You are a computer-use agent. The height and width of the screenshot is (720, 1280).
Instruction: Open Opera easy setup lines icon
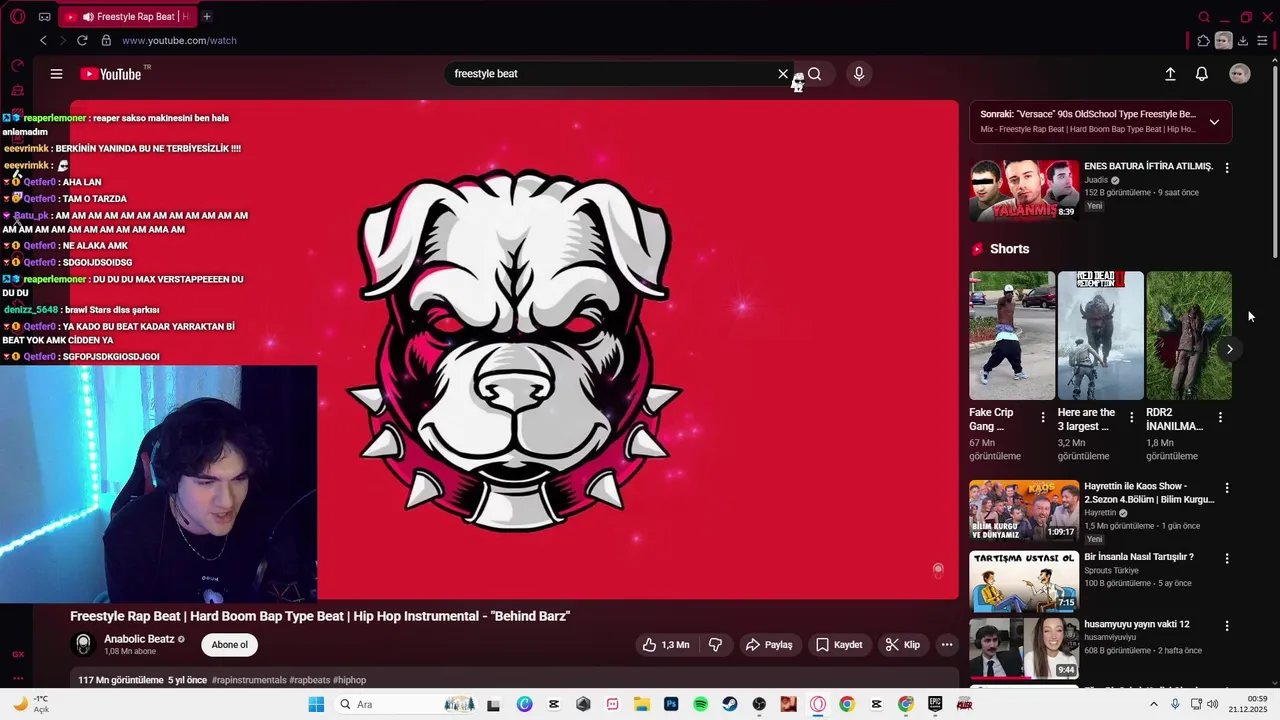pyautogui.click(x=1262, y=41)
